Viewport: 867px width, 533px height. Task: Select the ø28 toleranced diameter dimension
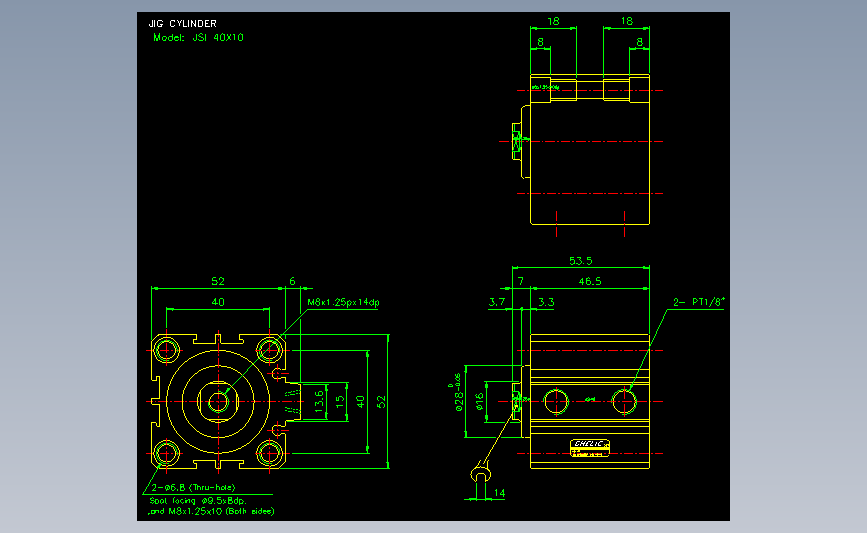tap(456, 393)
